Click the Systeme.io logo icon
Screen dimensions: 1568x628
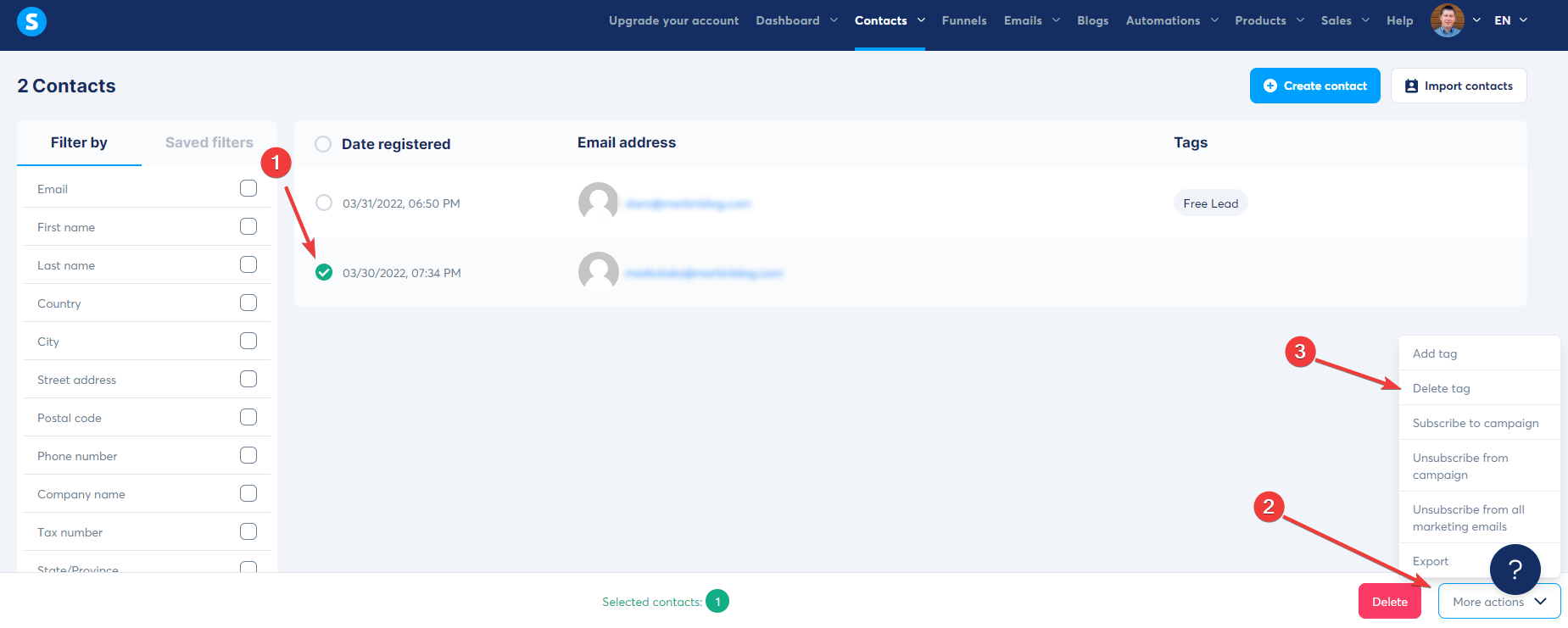31,21
